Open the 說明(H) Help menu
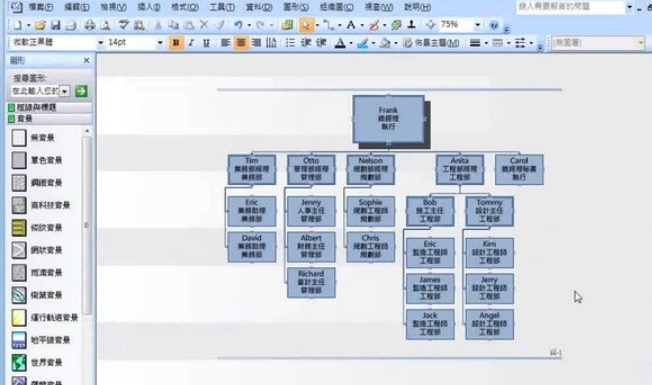The height and width of the screenshot is (385, 652). point(417,7)
